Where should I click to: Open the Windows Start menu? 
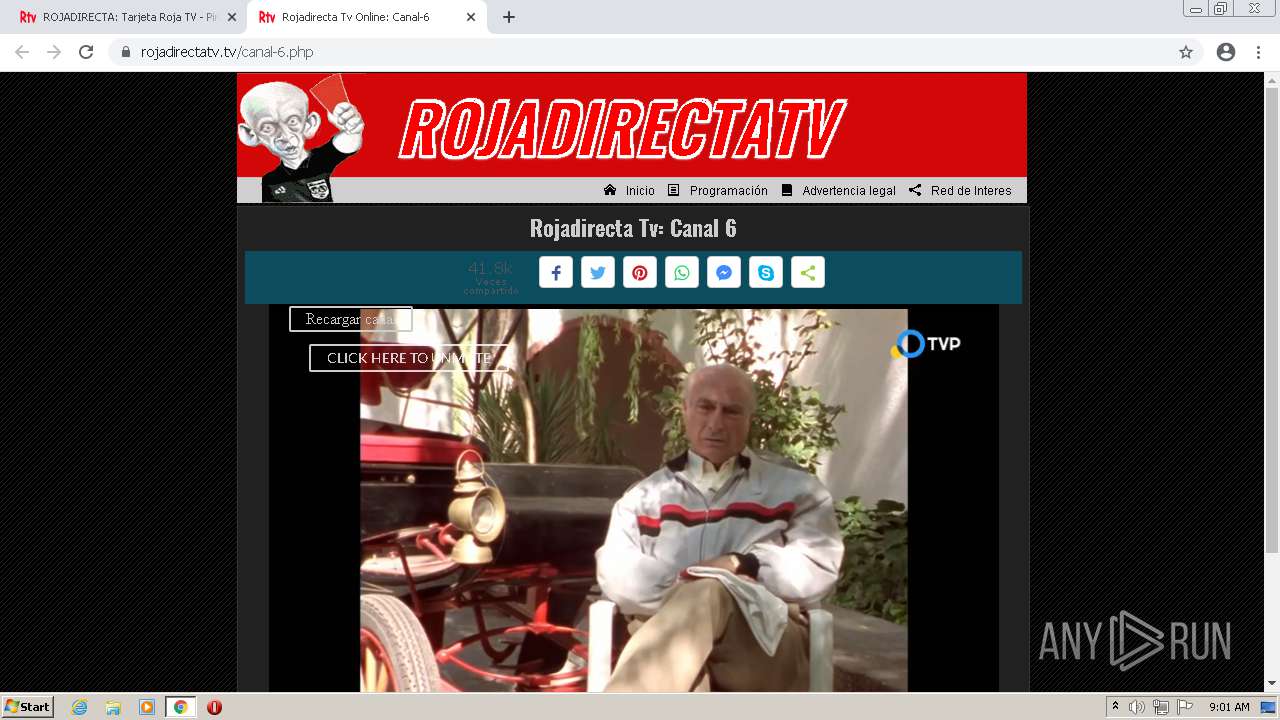pyautogui.click(x=28, y=707)
